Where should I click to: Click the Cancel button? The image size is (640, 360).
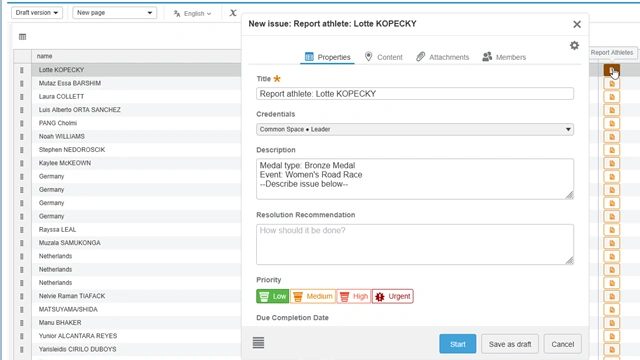tap(562, 344)
